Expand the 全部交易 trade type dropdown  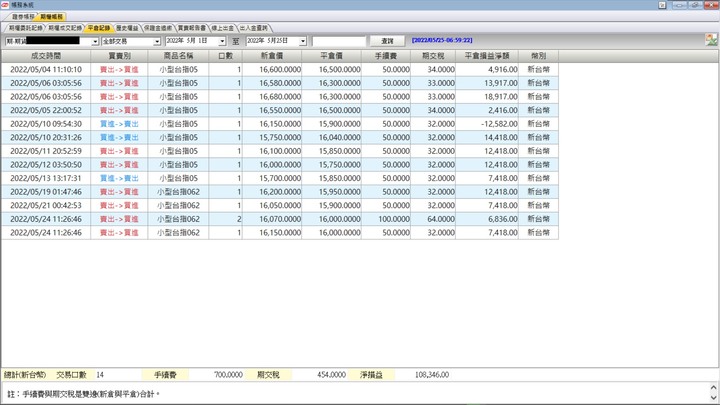[157, 41]
